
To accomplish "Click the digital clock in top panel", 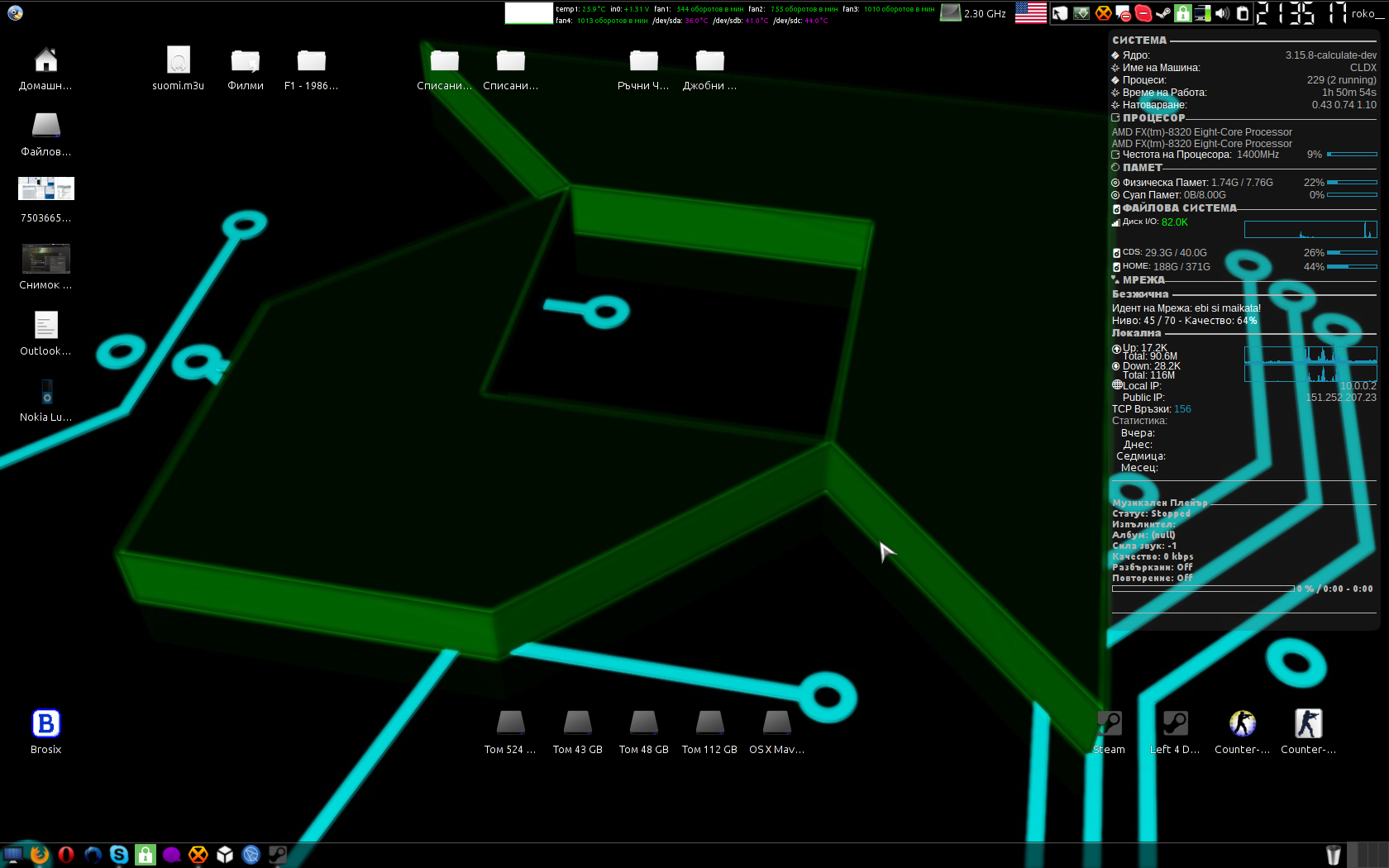I will point(1302,13).
